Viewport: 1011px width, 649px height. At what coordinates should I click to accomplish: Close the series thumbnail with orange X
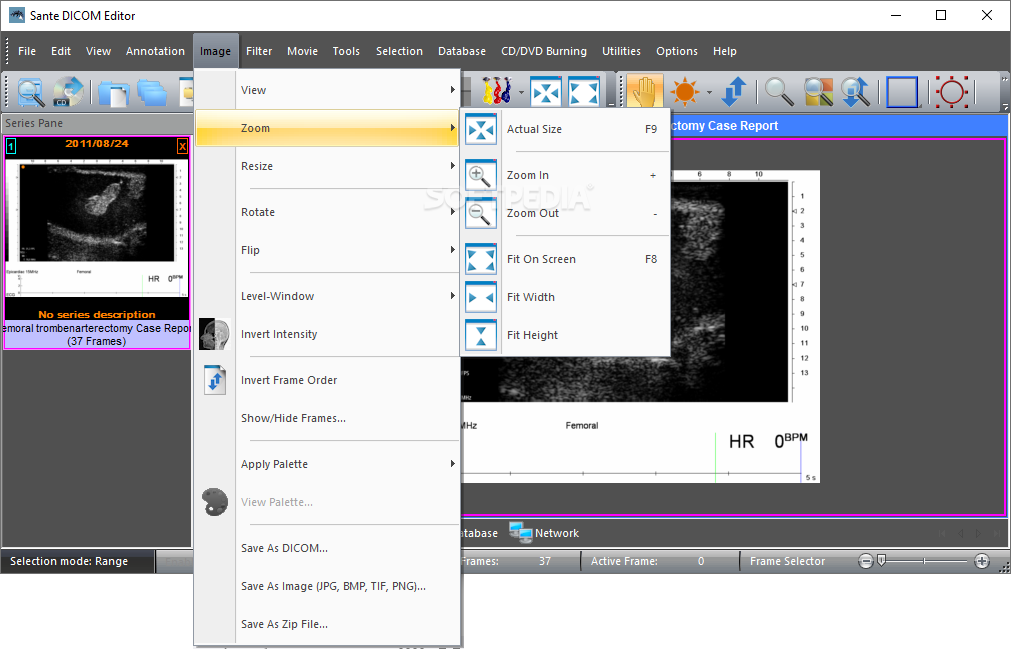point(182,146)
